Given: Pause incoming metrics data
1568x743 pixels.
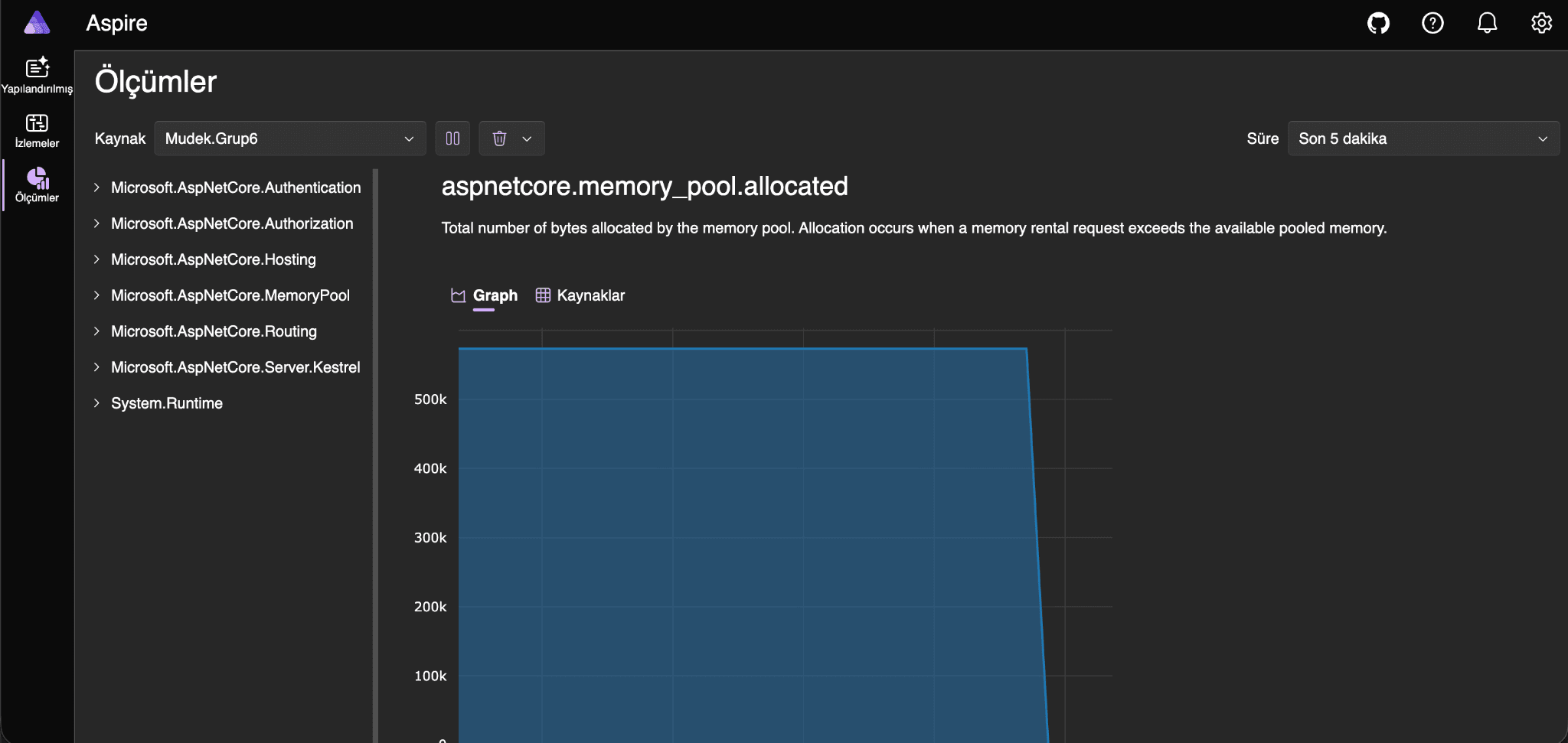Looking at the screenshot, I should [452, 138].
